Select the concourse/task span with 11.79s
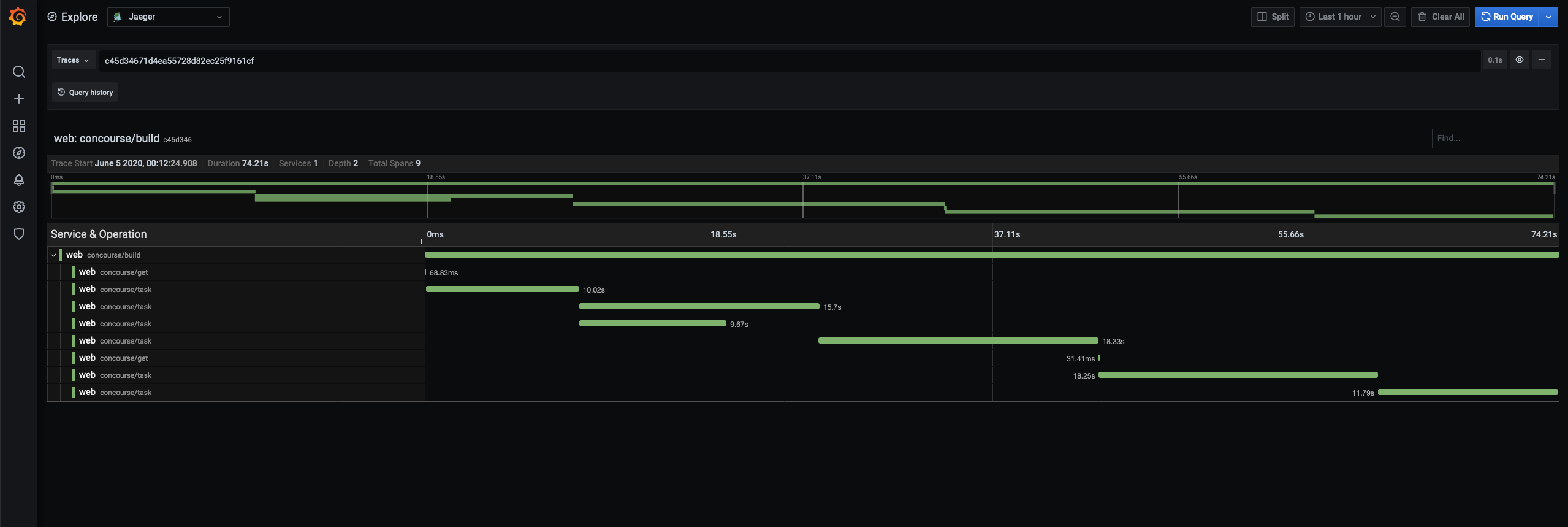Image resolution: width=1568 pixels, height=527 pixels. (x=236, y=393)
